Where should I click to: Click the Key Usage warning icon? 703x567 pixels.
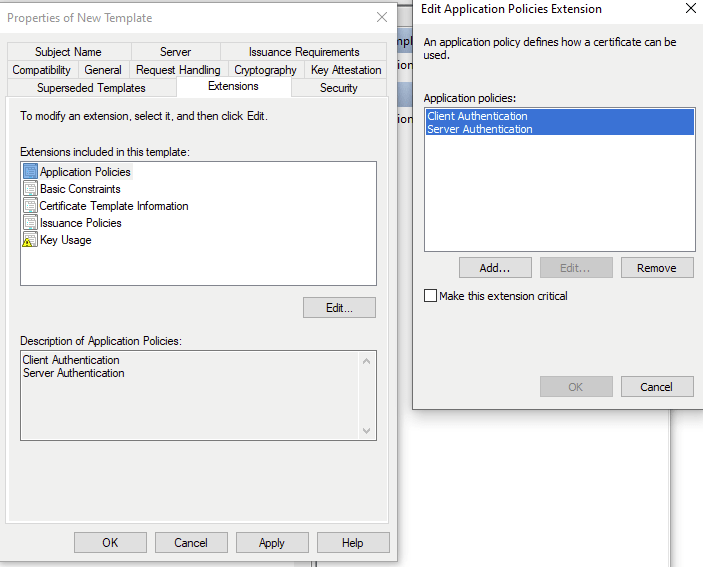[x=30, y=240]
